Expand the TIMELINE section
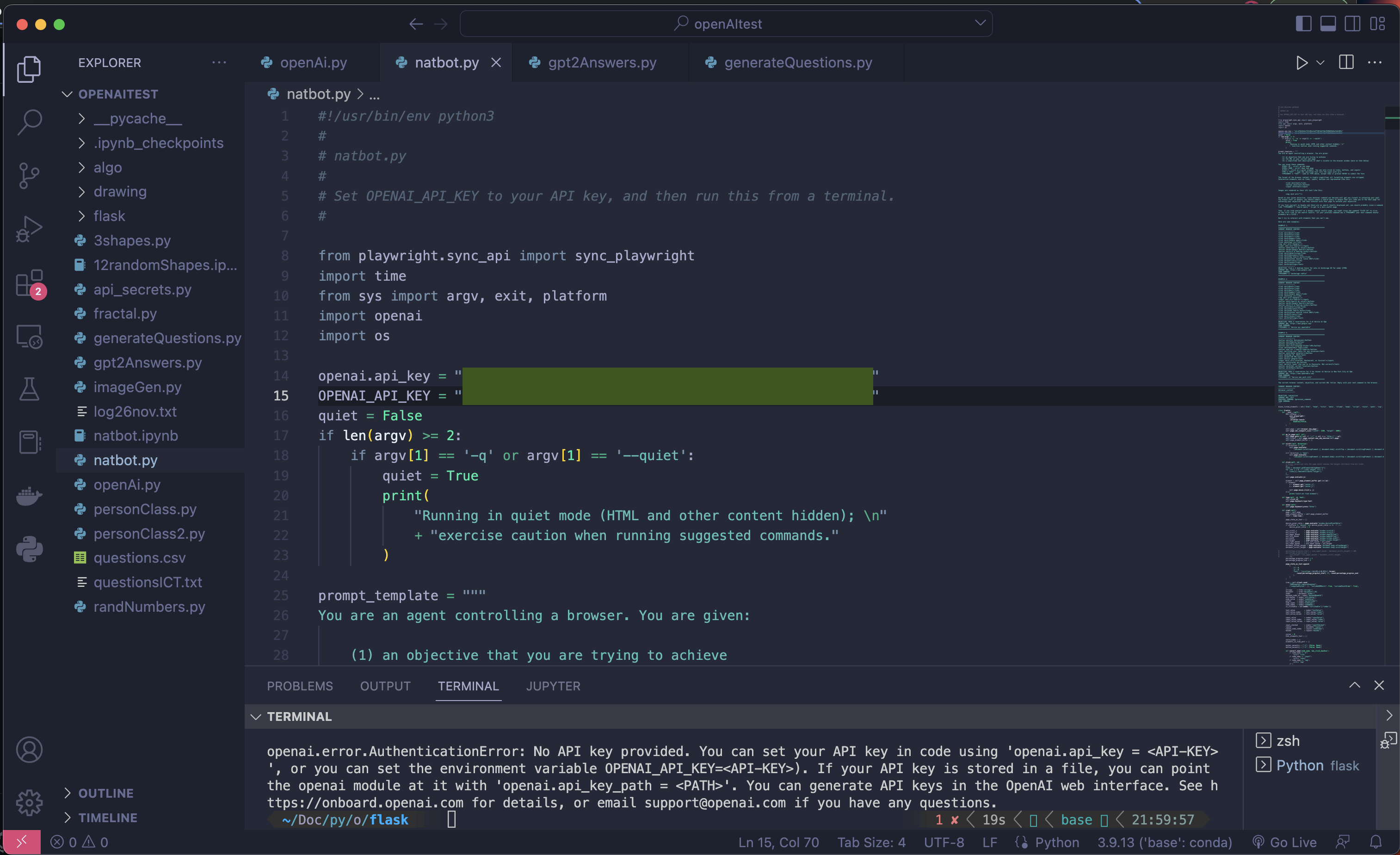1400x855 pixels. (x=151, y=817)
